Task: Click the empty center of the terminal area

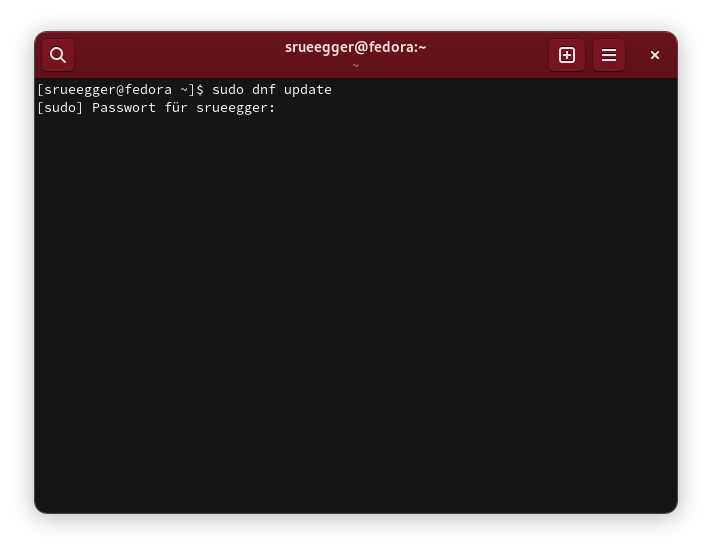Action: coord(356,300)
